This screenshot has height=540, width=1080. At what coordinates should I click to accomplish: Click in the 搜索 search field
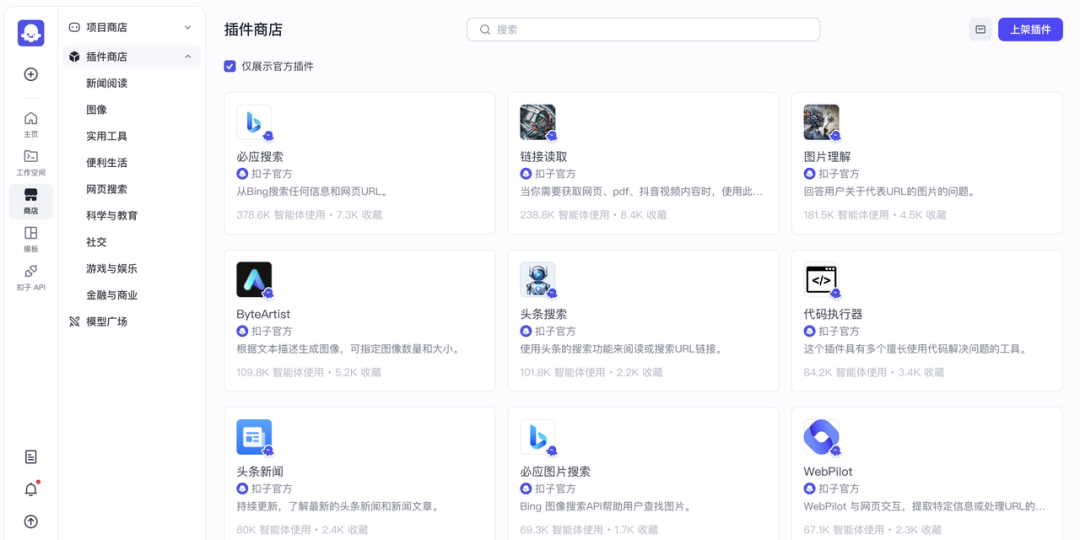point(643,30)
